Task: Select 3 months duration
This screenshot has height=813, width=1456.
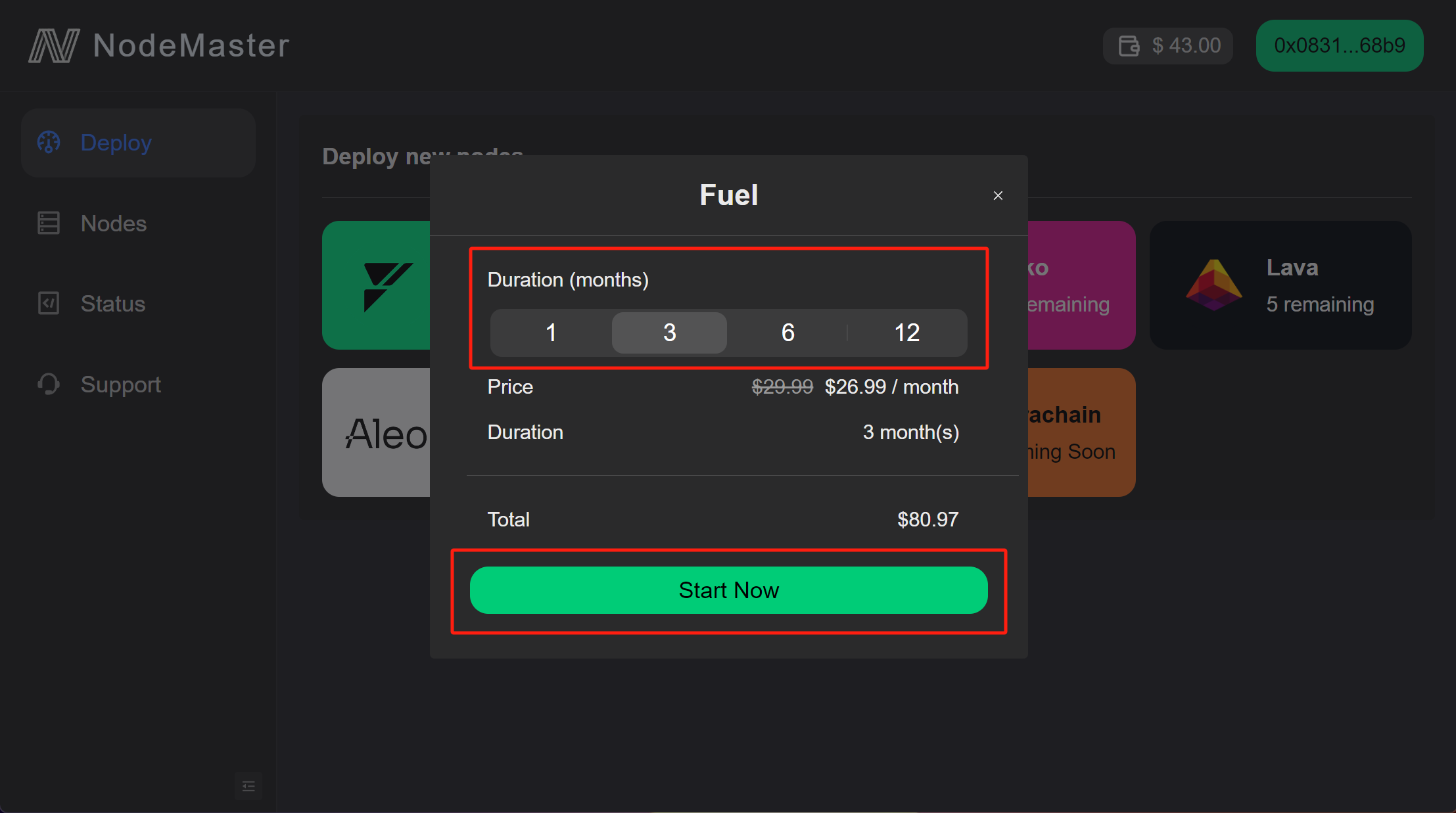Action: pyautogui.click(x=669, y=333)
